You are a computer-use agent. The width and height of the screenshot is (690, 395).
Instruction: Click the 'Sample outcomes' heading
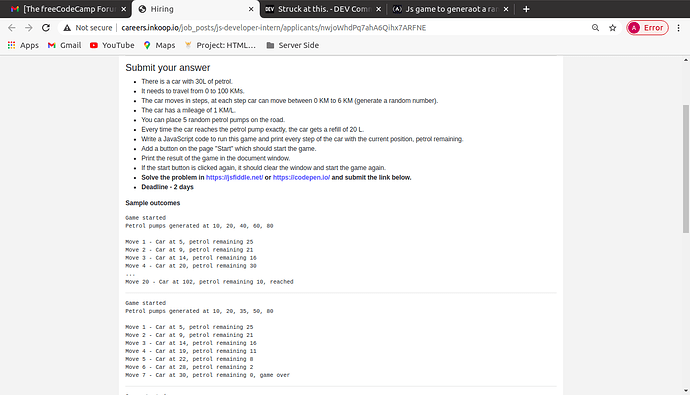(x=153, y=203)
